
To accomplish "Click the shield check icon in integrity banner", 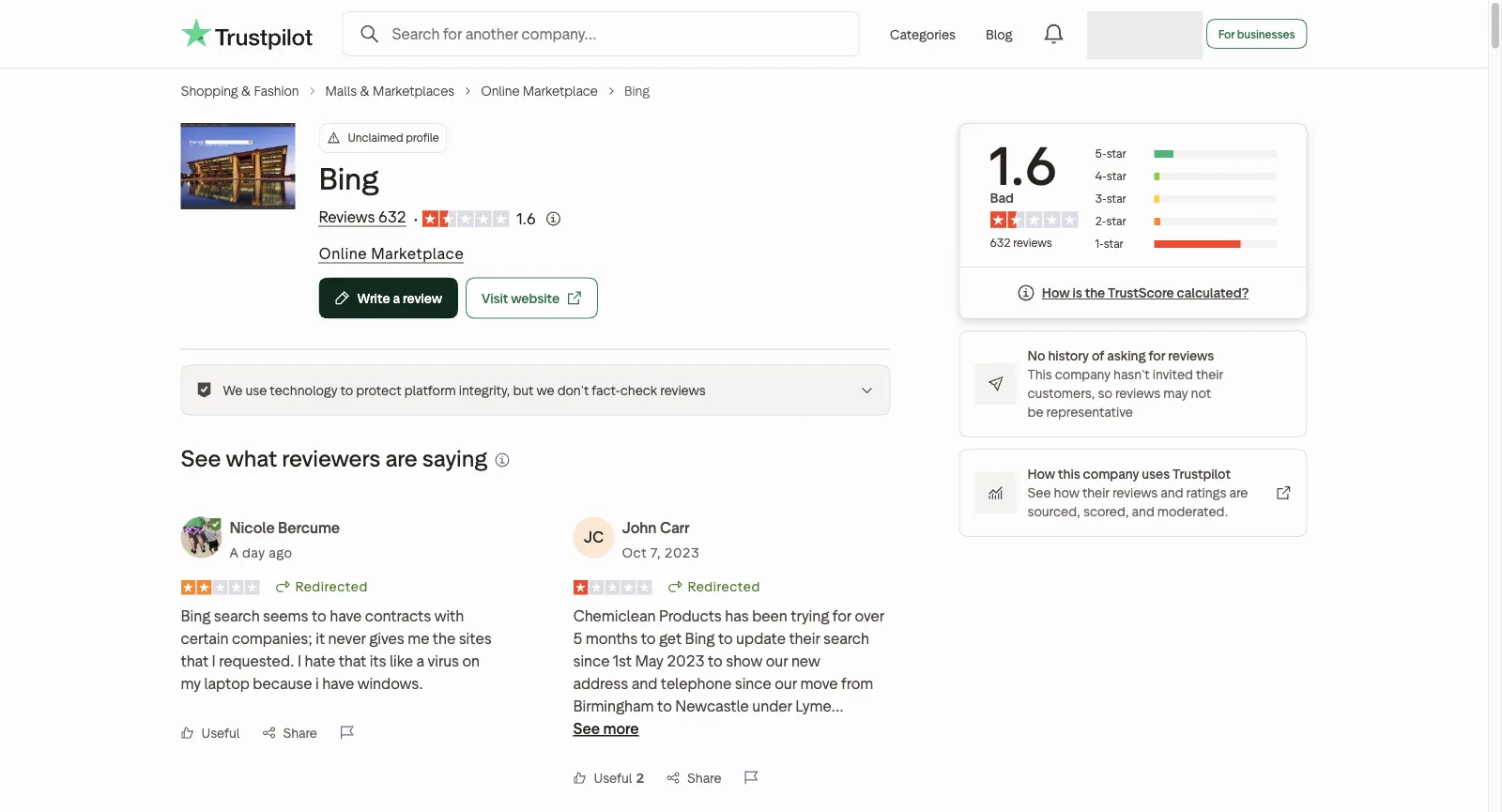I will pyautogui.click(x=204, y=391).
